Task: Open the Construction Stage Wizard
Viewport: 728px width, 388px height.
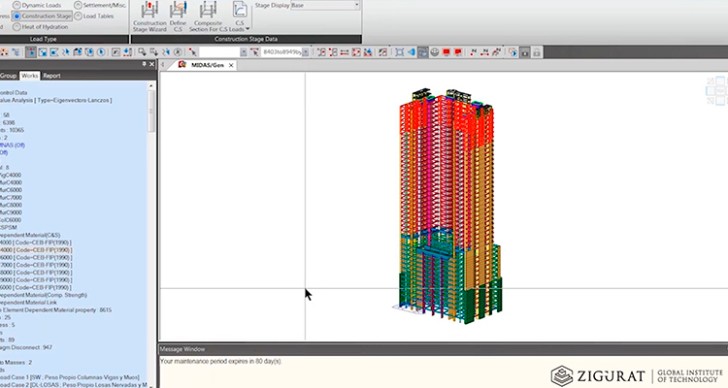Action: (x=150, y=17)
